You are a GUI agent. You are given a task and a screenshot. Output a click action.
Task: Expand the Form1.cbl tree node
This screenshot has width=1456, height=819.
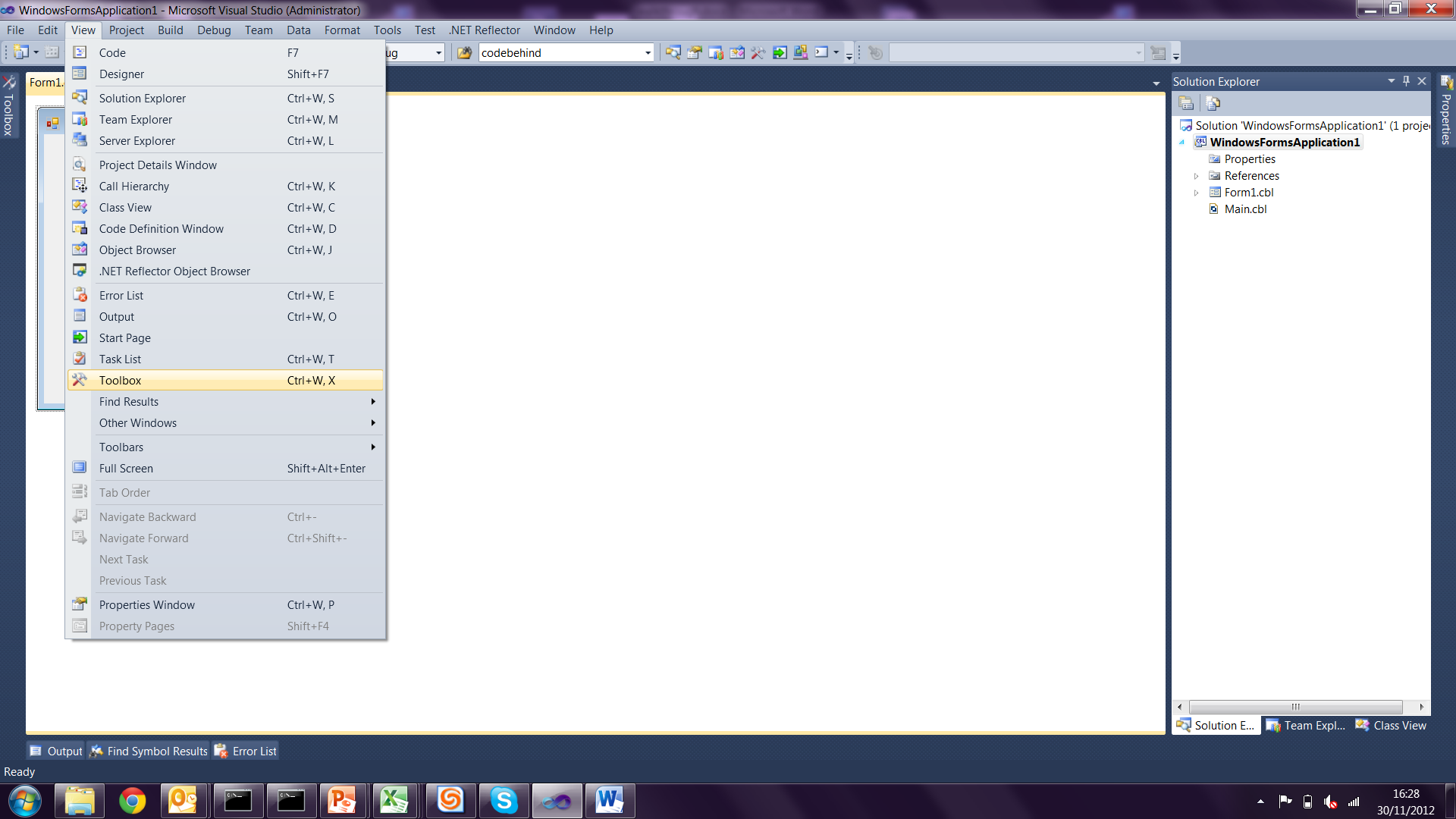[x=1197, y=193]
